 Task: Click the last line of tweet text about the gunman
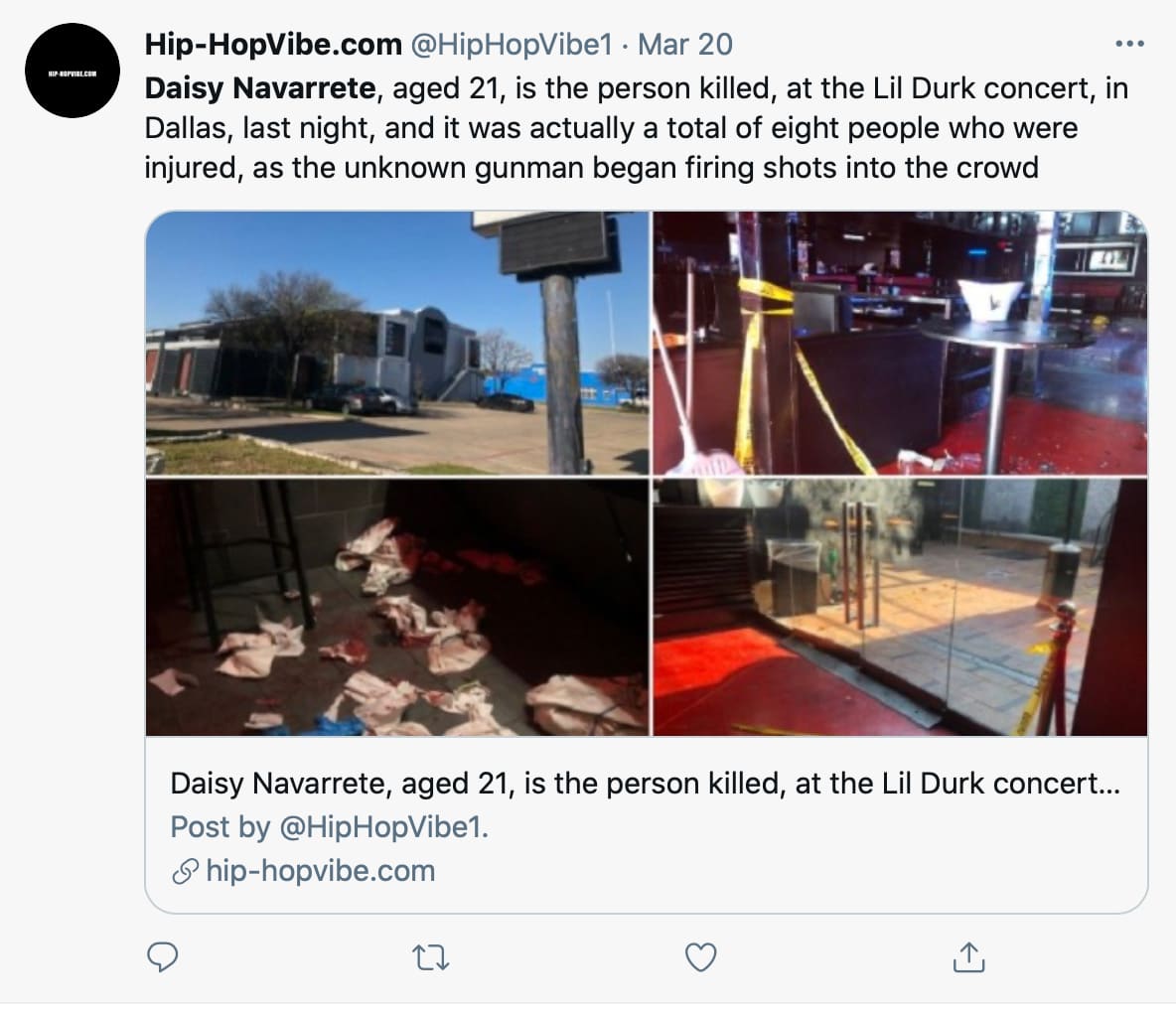591,167
